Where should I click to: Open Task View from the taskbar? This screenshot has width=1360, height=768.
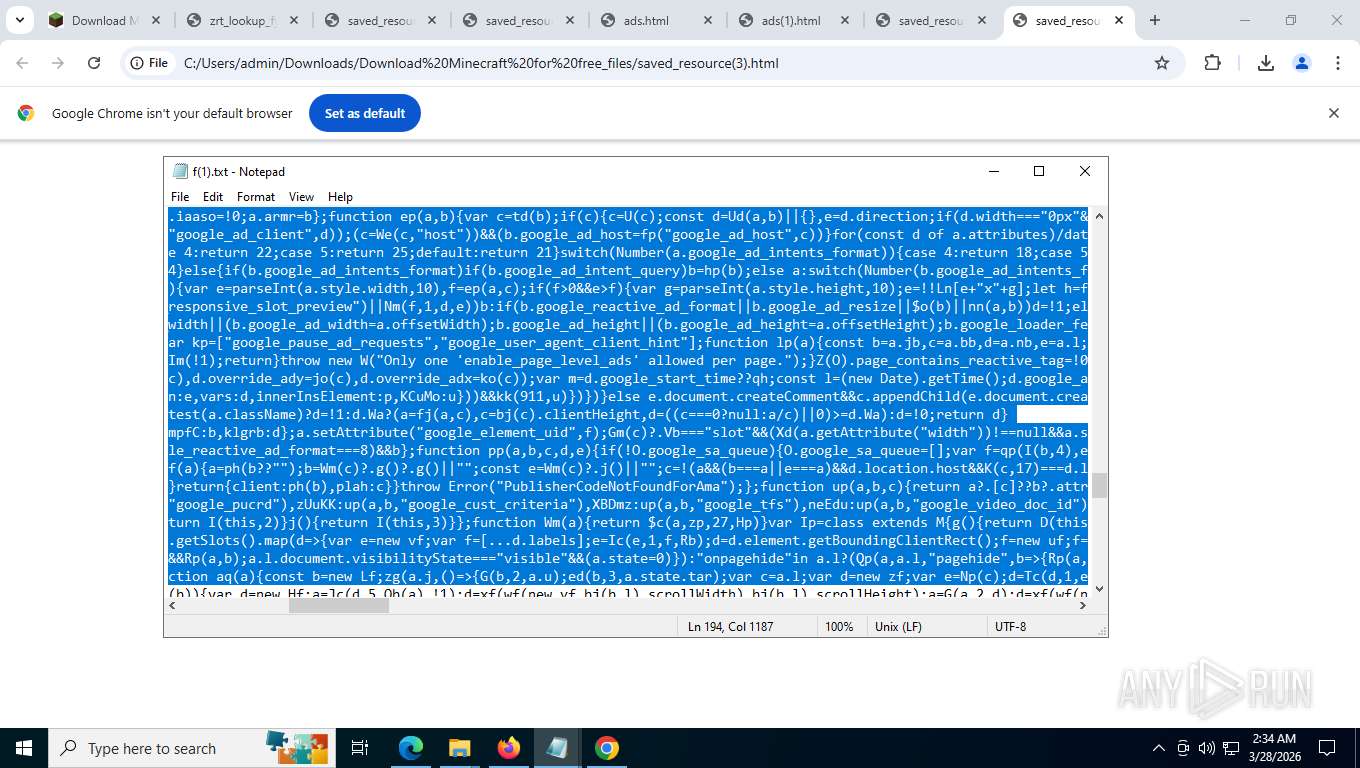360,748
